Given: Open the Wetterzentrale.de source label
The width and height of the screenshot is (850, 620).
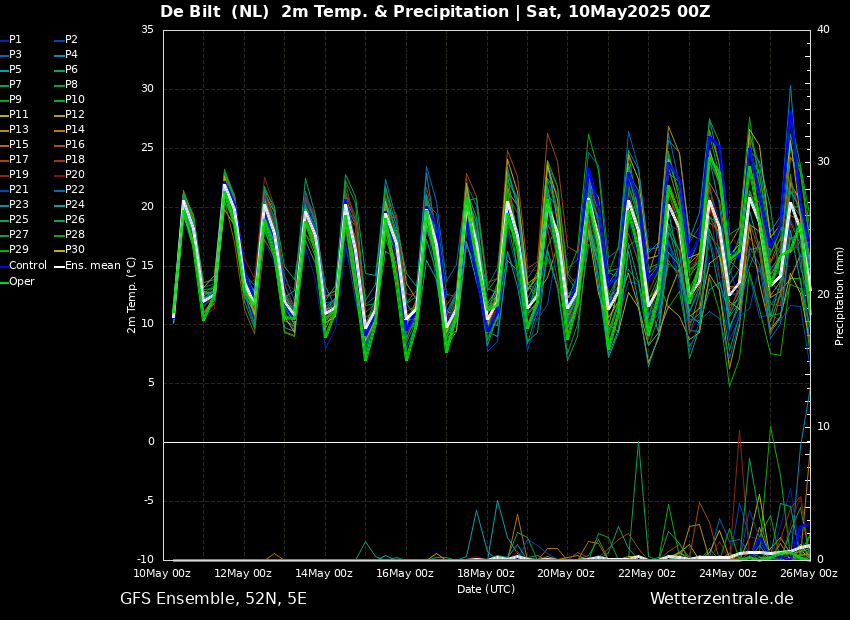Looking at the screenshot, I should tap(722, 599).
